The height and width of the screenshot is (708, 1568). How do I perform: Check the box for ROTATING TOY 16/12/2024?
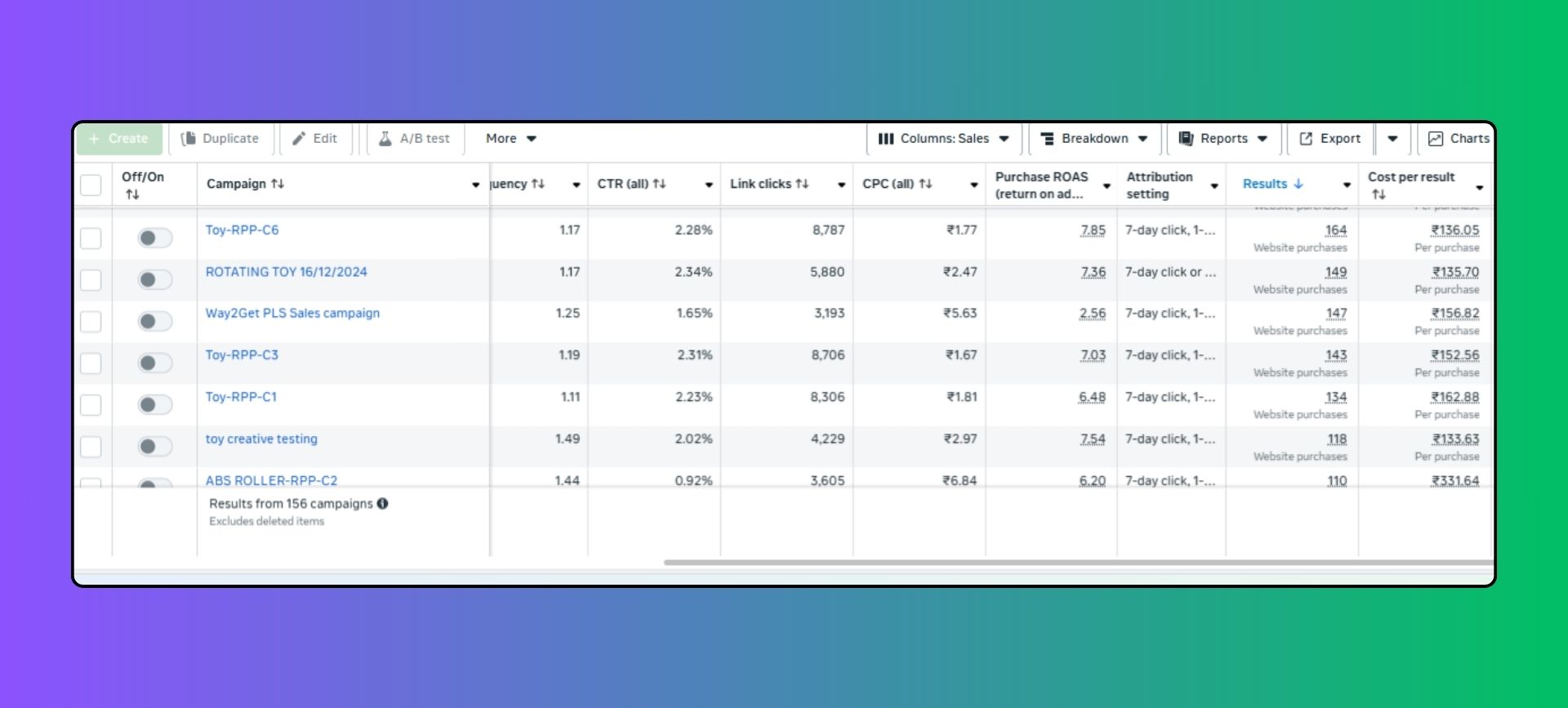point(91,280)
